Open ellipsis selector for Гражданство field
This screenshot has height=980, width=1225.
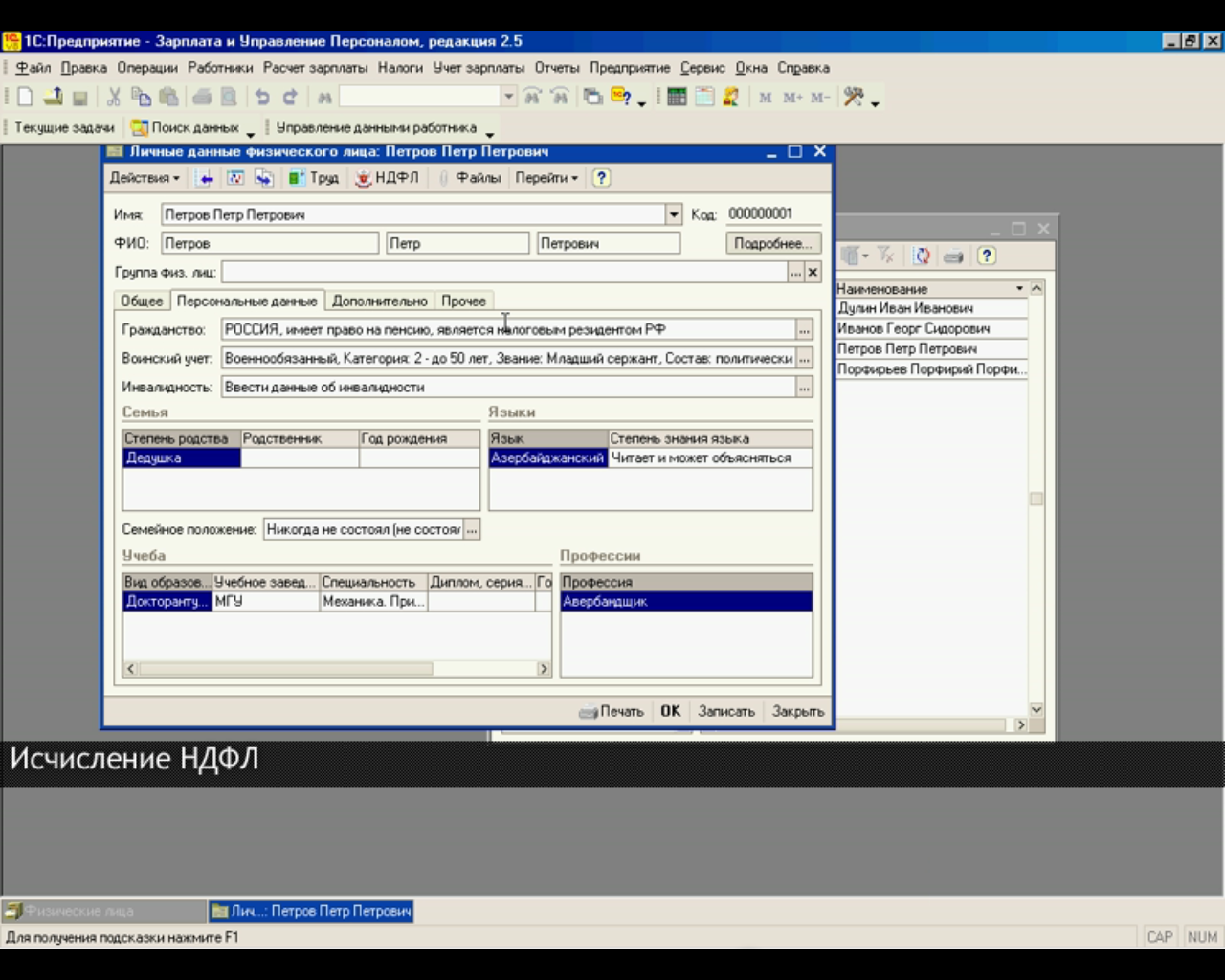[x=804, y=330]
